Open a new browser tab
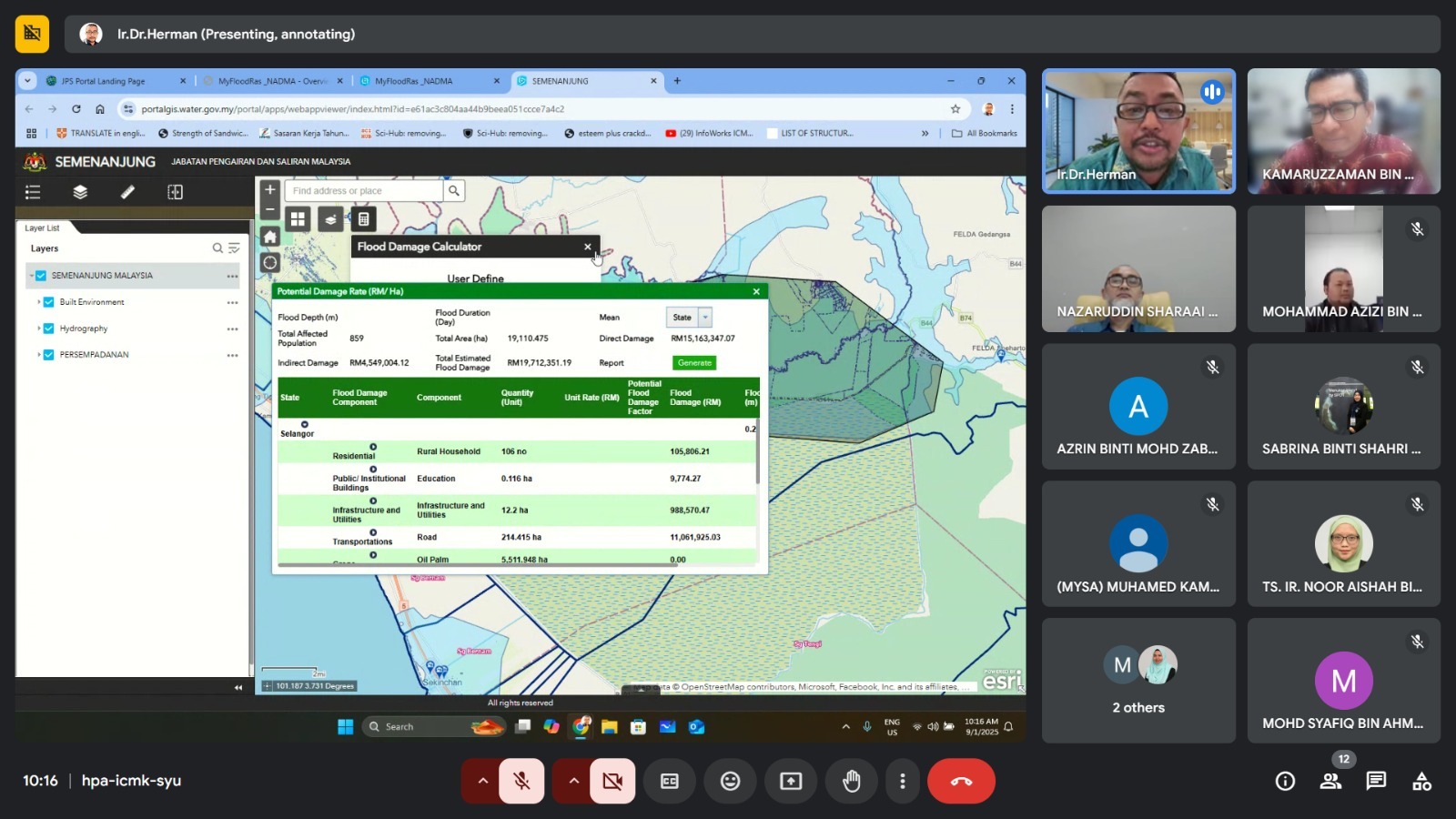The width and height of the screenshot is (1456, 819). pos(677,81)
